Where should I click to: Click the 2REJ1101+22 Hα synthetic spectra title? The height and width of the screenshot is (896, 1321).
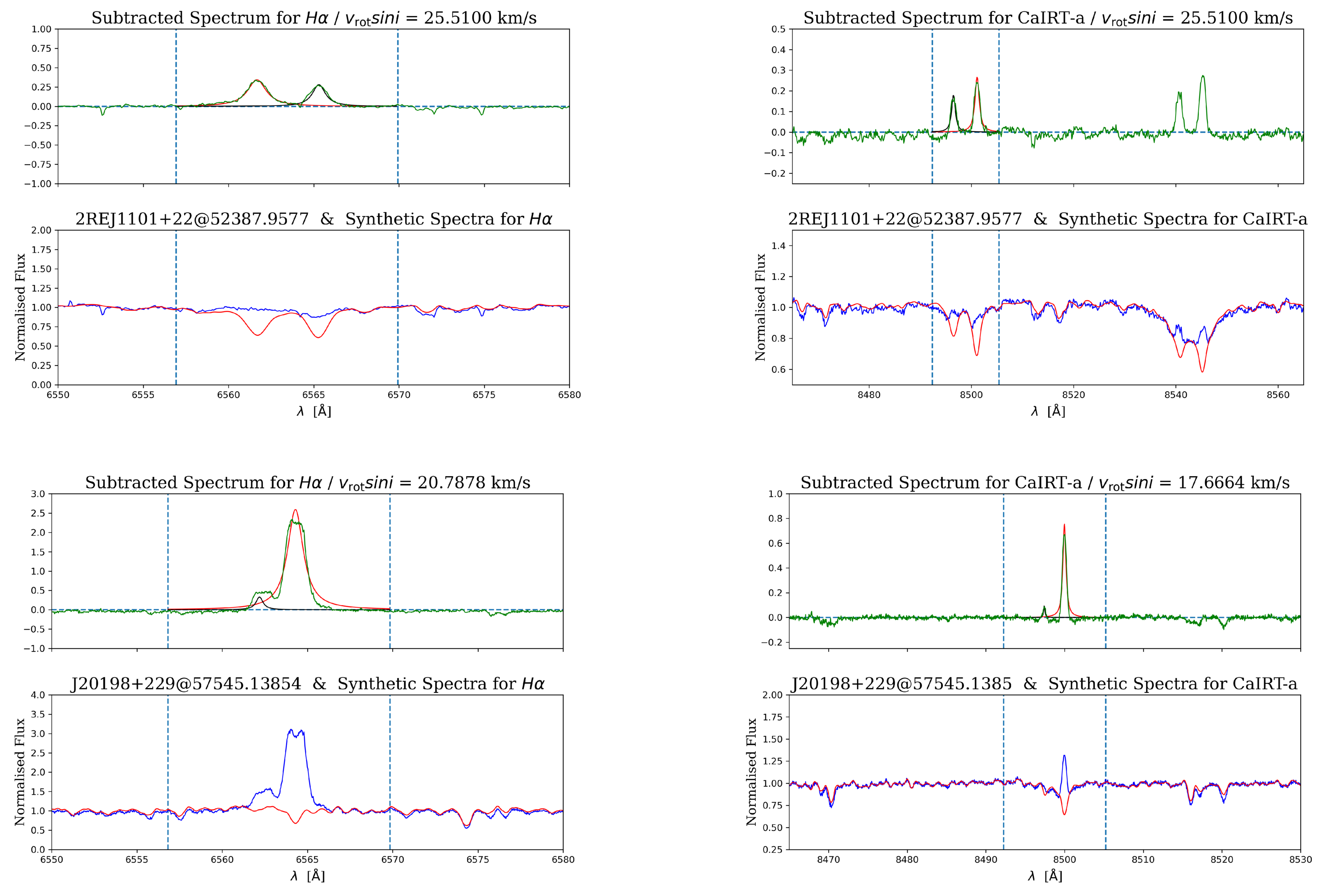point(314,219)
